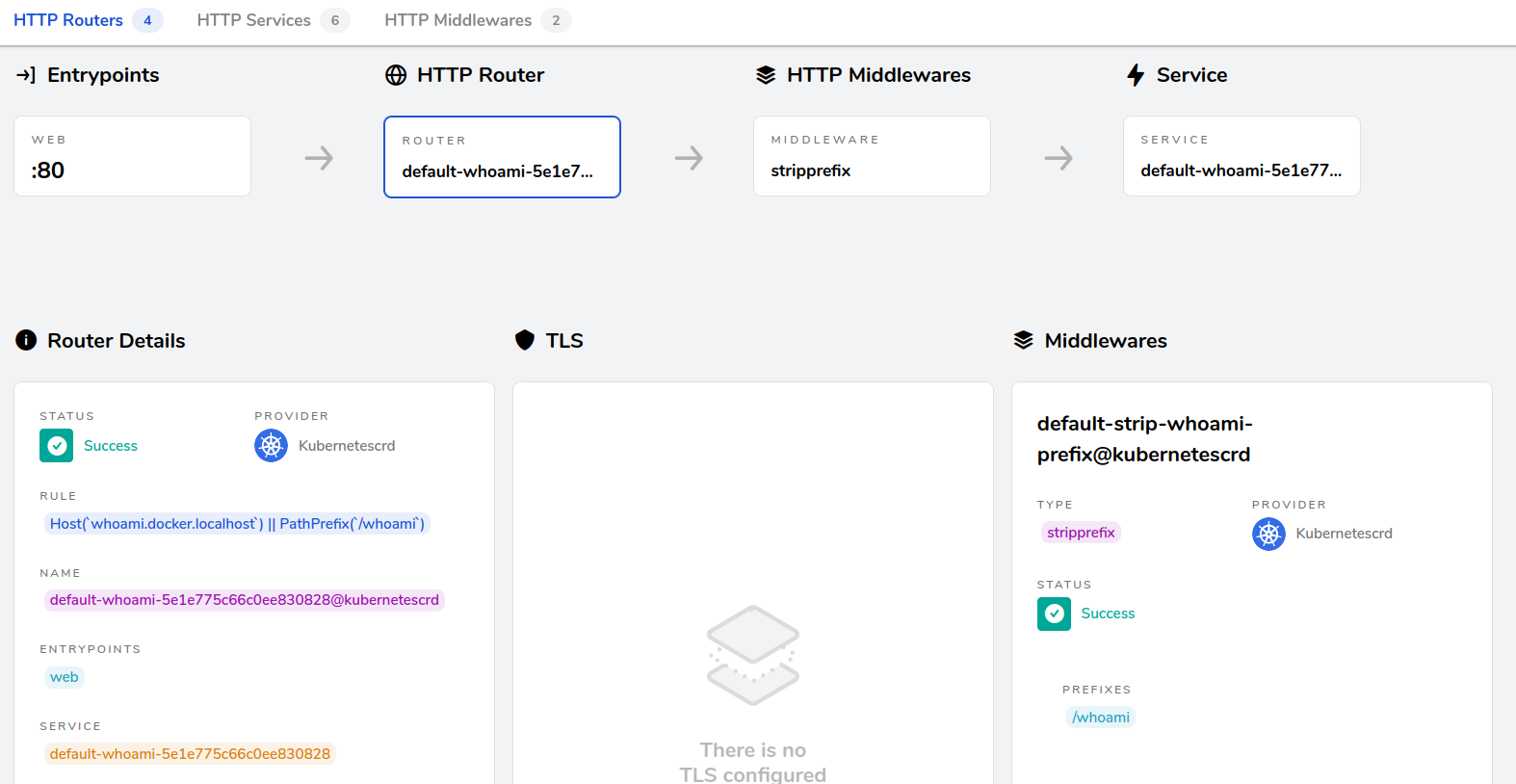Select the WEB :80 entrypoint card
The image size is (1516, 784).
click(133, 156)
